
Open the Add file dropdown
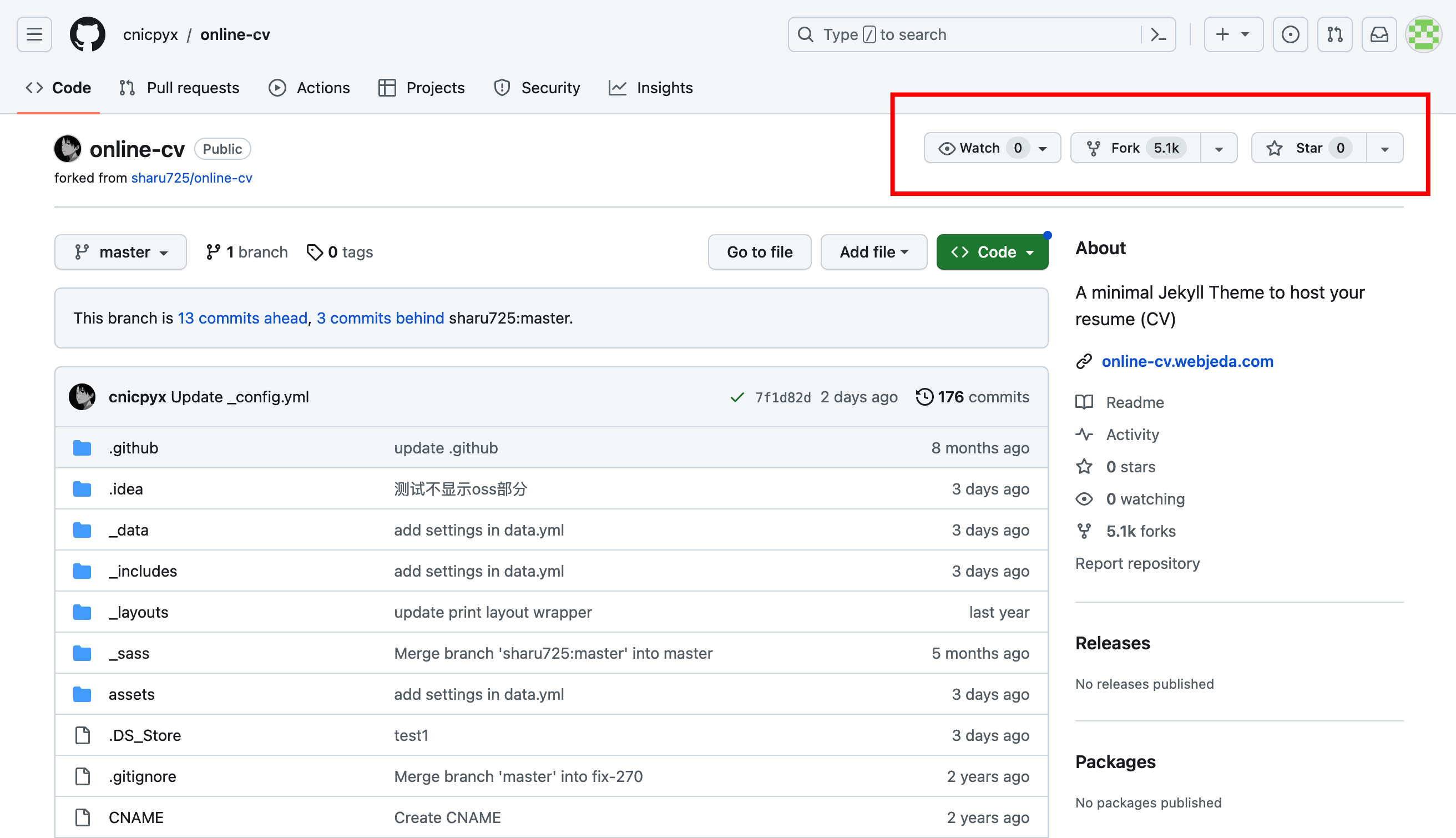click(873, 252)
